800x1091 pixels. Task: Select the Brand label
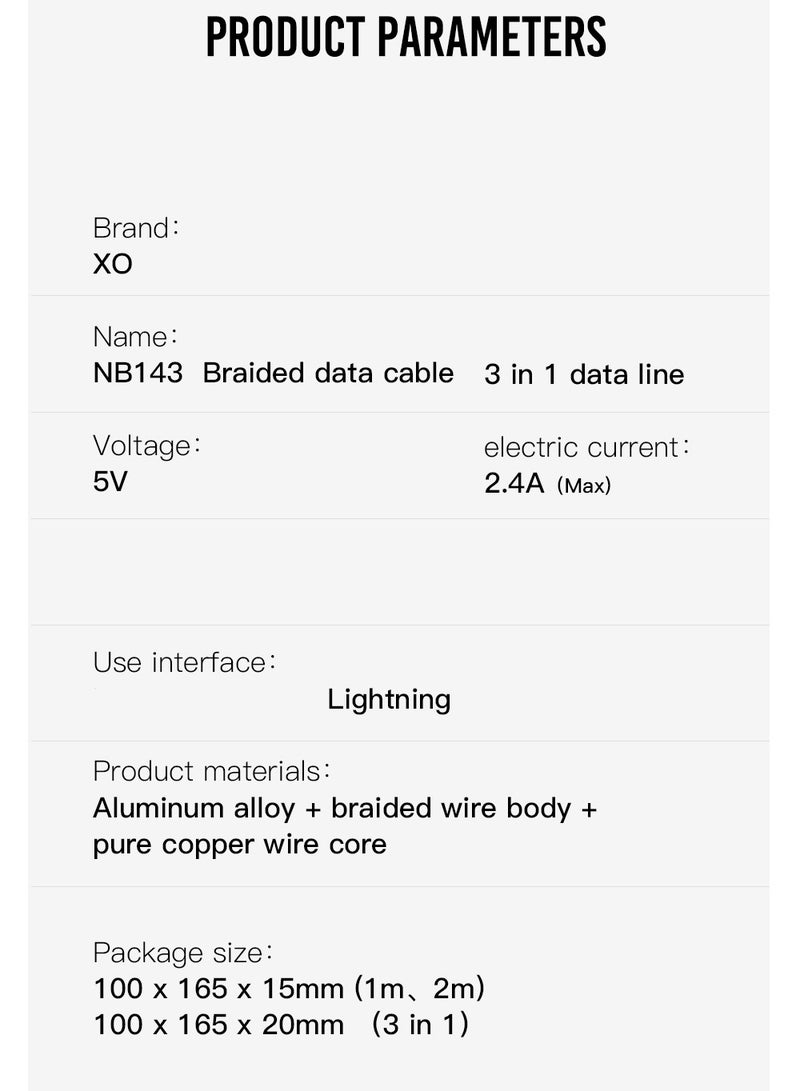(x=136, y=228)
